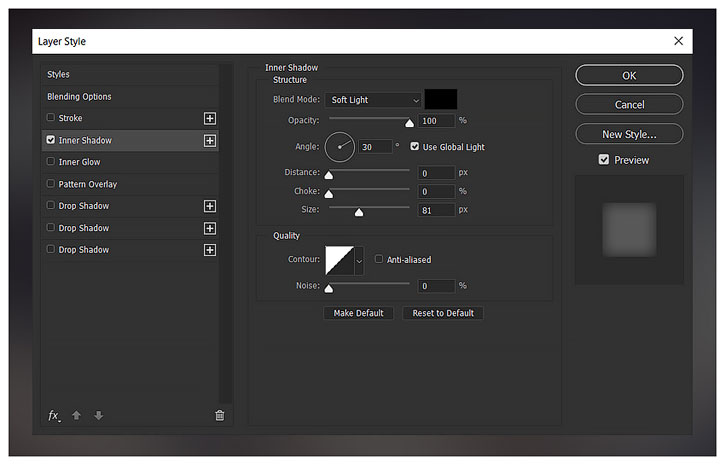This screenshot has height=465, width=725.
Task: Move effect up with arrow icon
Action: click(77, 416)
